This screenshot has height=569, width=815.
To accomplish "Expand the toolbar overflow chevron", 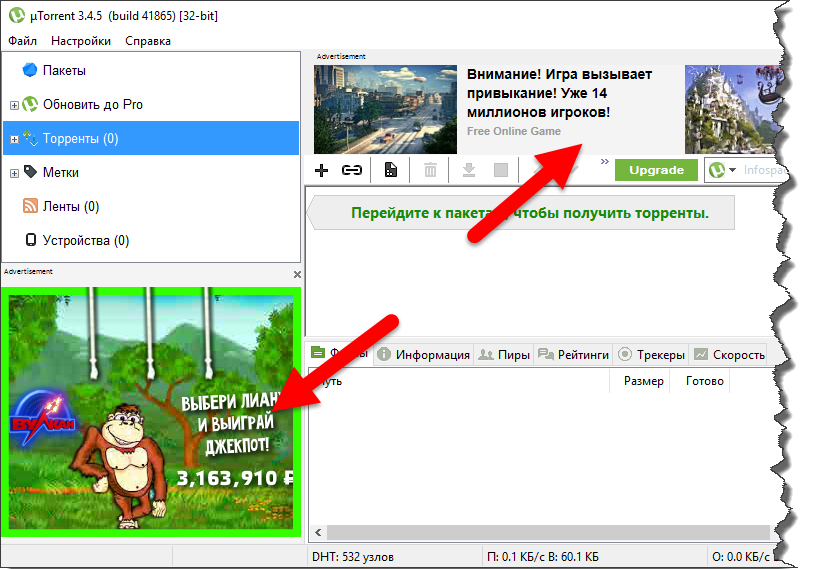I will click(604, 162).
